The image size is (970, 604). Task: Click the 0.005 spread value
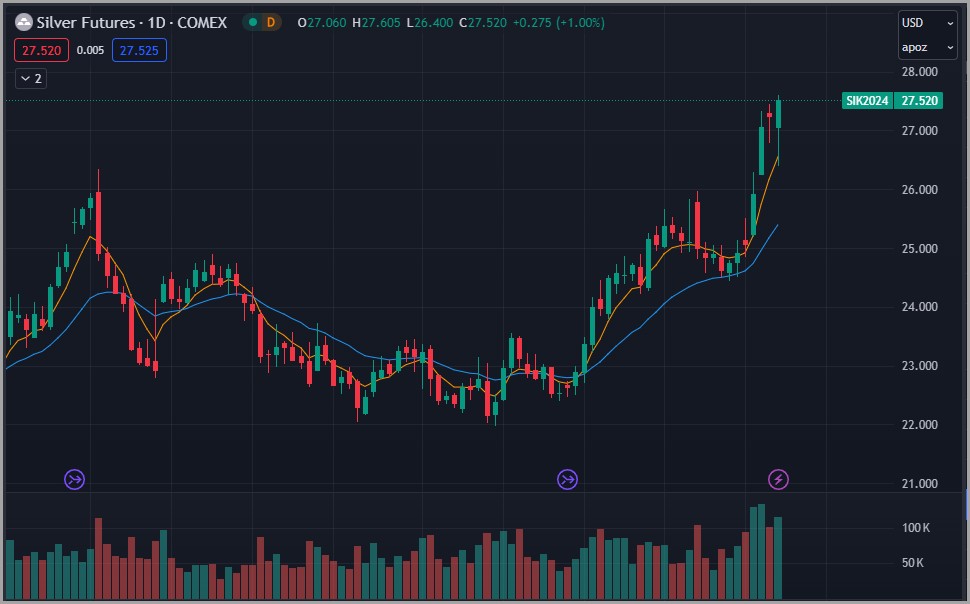[x=90, y=51]
